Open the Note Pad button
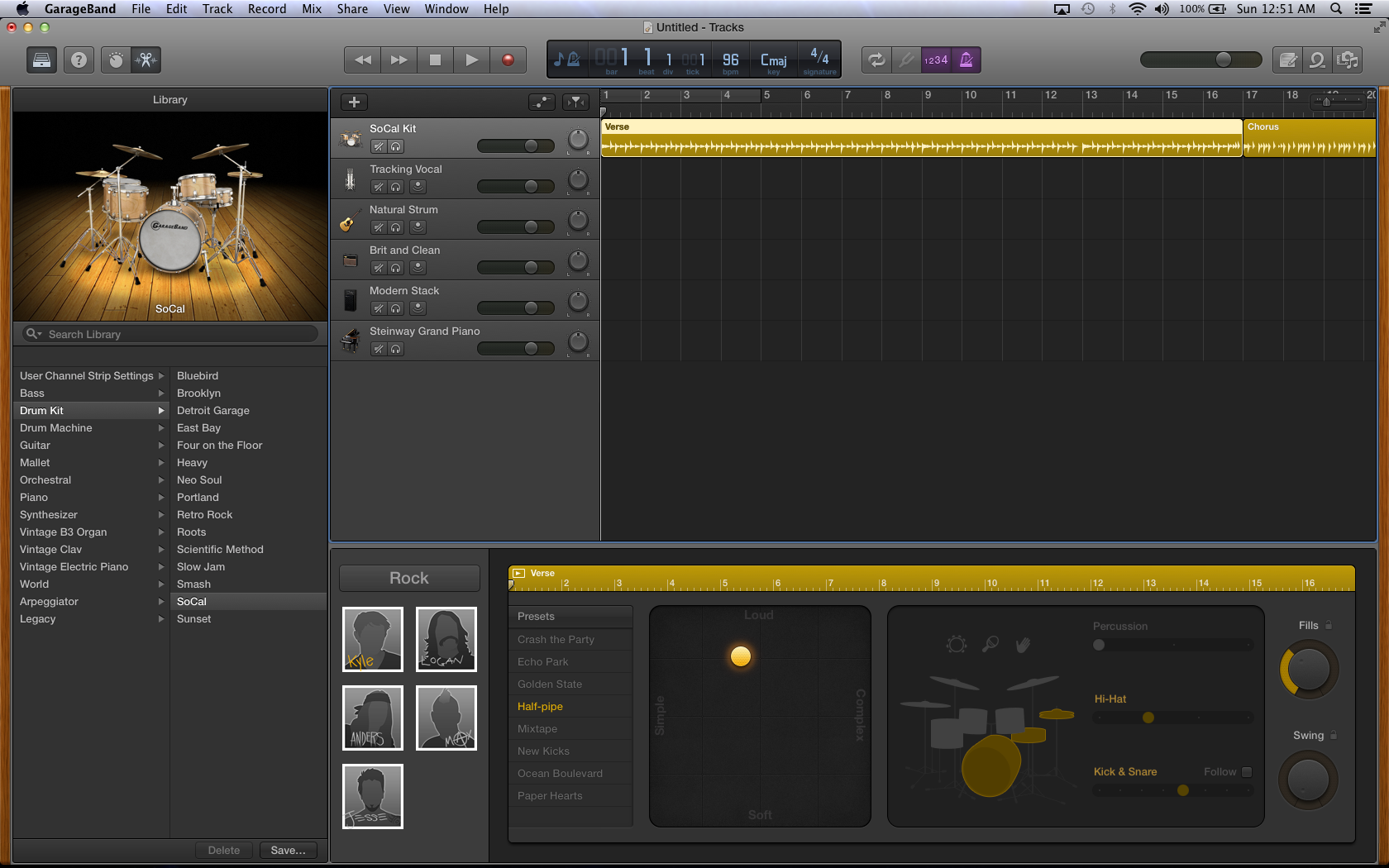This screenshot has height=868, width=1389. [1287, 60]
